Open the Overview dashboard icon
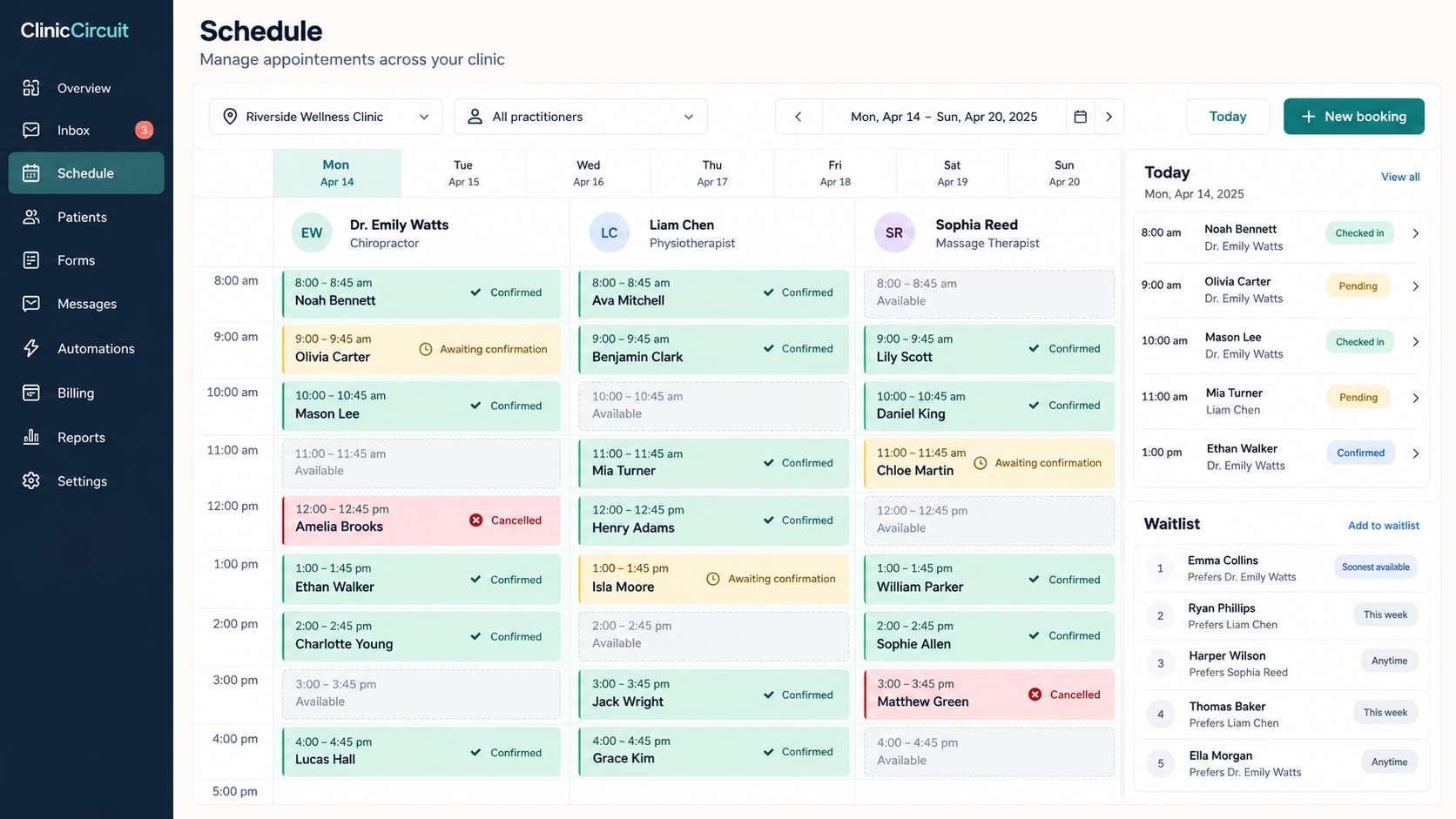This screenshot has height=819, width=1456. tap(31, 88)
